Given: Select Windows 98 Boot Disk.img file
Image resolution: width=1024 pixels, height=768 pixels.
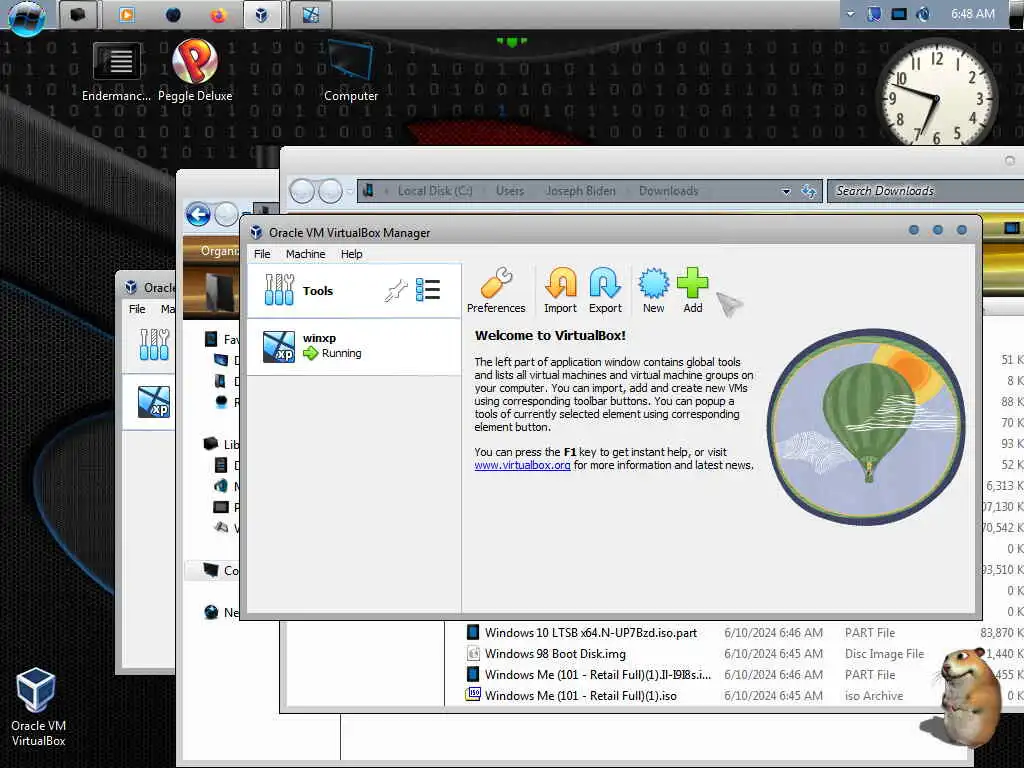Looking at the screenshot, I should point(555,654).
